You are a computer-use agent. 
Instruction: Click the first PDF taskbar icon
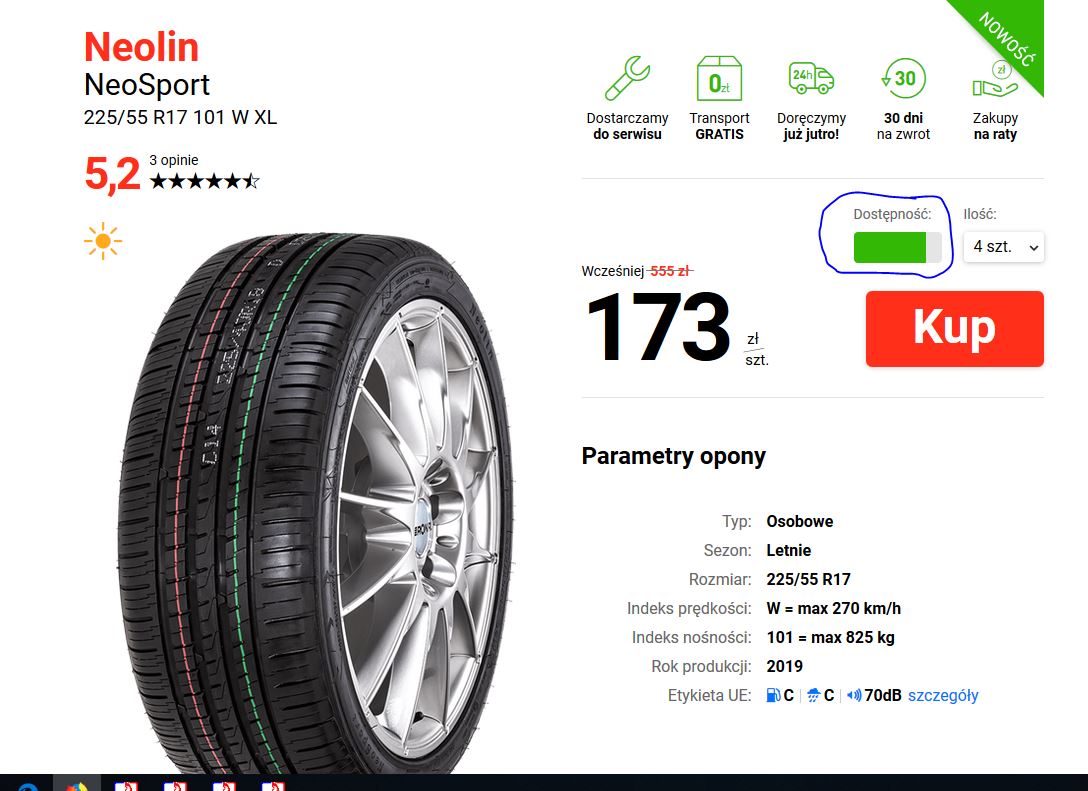click(126, 785)
